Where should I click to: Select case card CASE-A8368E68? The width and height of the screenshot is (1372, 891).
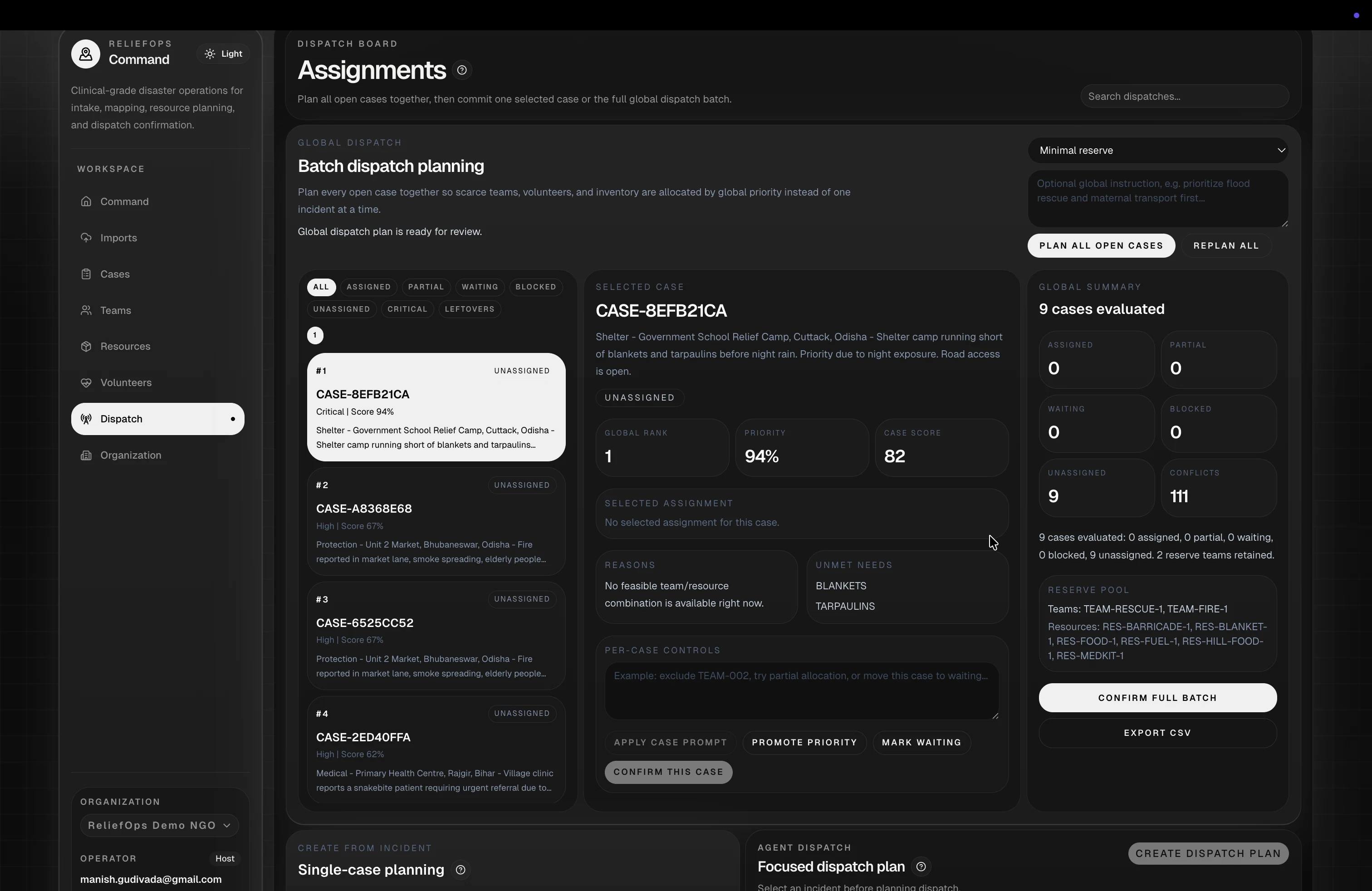tap(436, 522)
